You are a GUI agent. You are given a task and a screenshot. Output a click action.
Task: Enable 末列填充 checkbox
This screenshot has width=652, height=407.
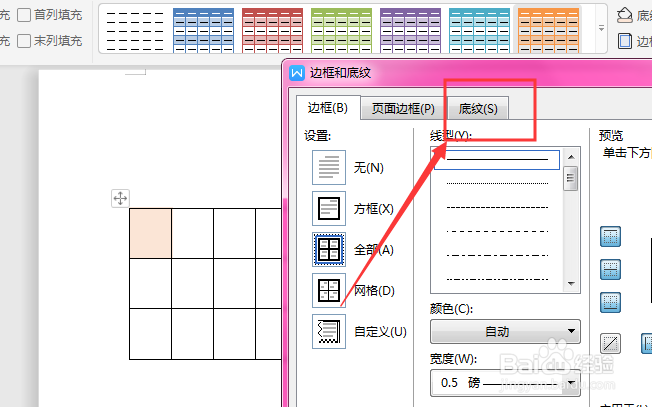pos(24,41)
